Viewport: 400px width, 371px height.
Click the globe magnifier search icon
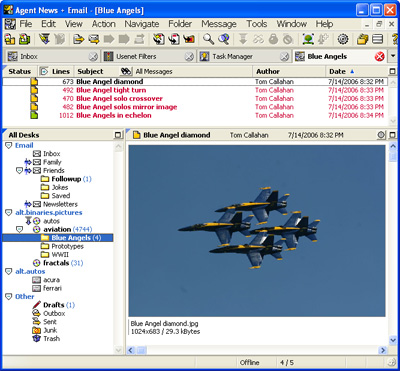tap(224, 39)
